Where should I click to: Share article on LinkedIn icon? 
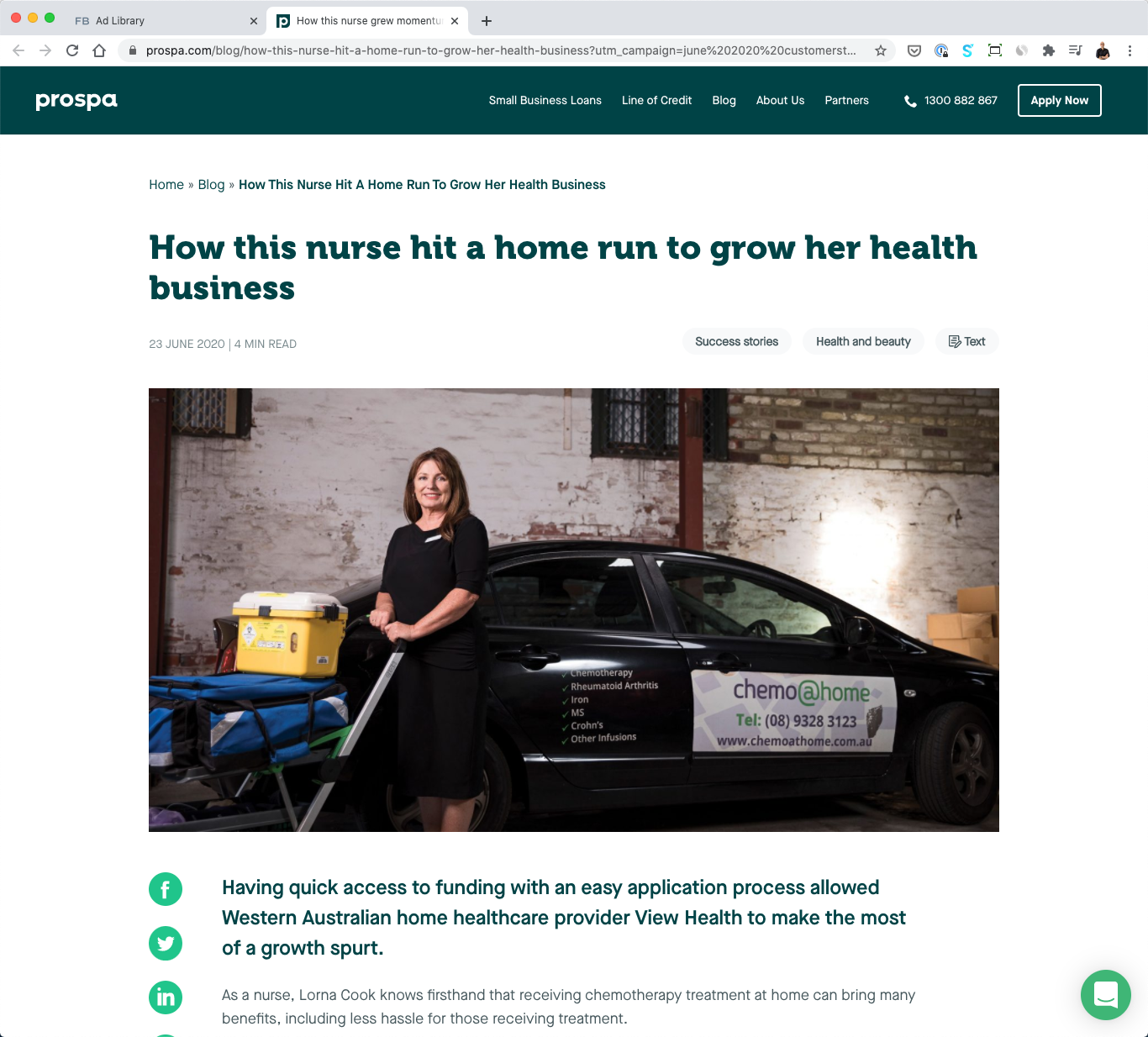click(x=166, y=997)
